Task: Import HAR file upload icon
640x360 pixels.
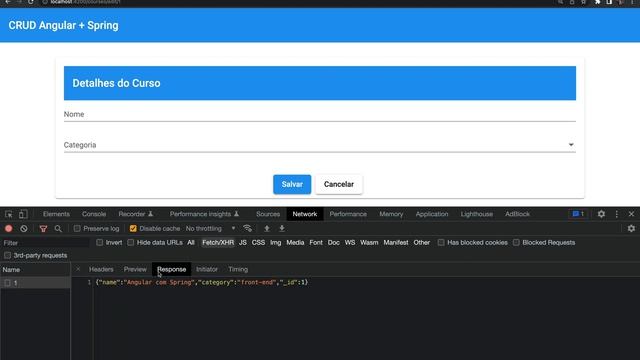Action: (267, 229)
